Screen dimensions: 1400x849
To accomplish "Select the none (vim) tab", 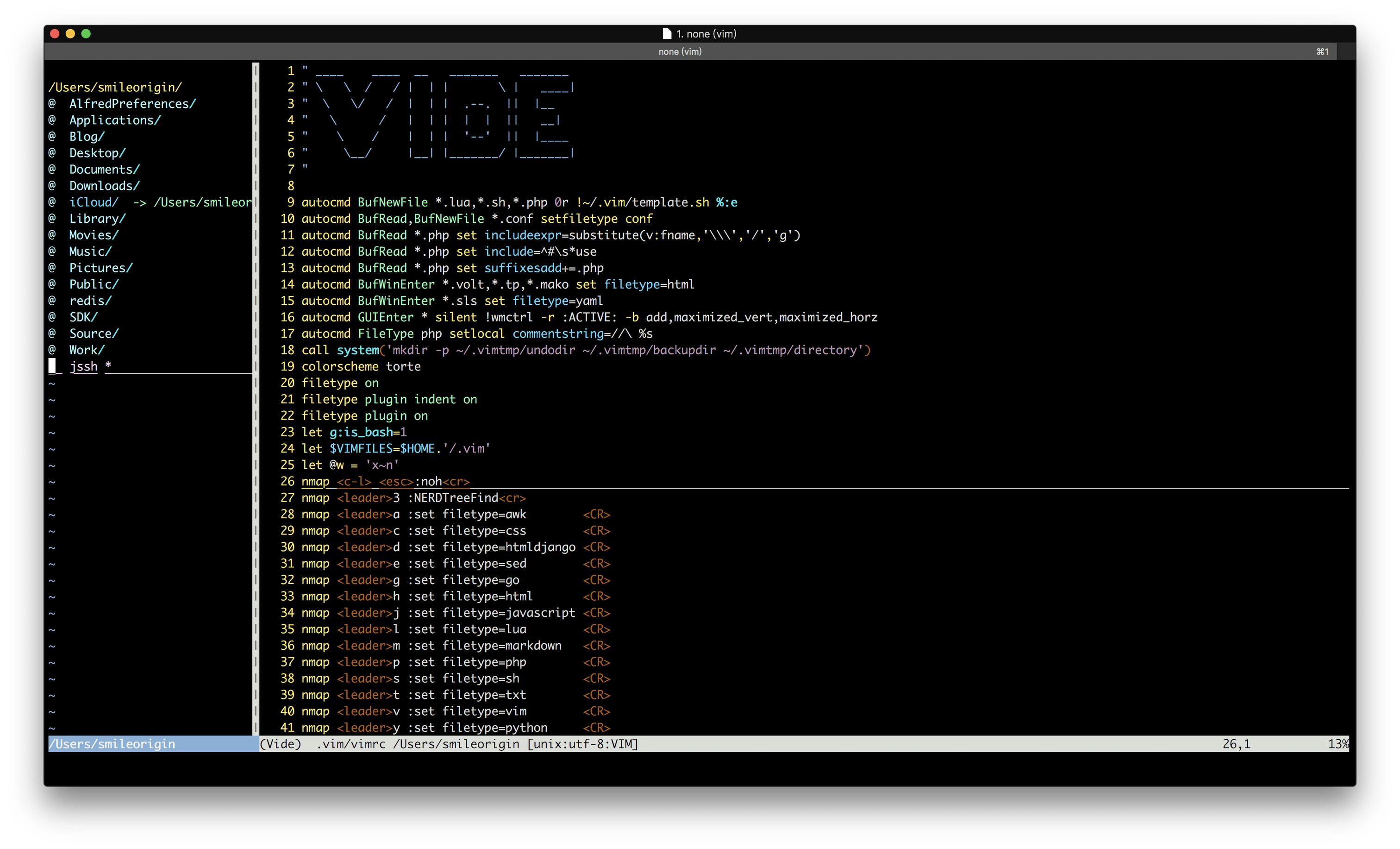I will click(x=680, y=52).
